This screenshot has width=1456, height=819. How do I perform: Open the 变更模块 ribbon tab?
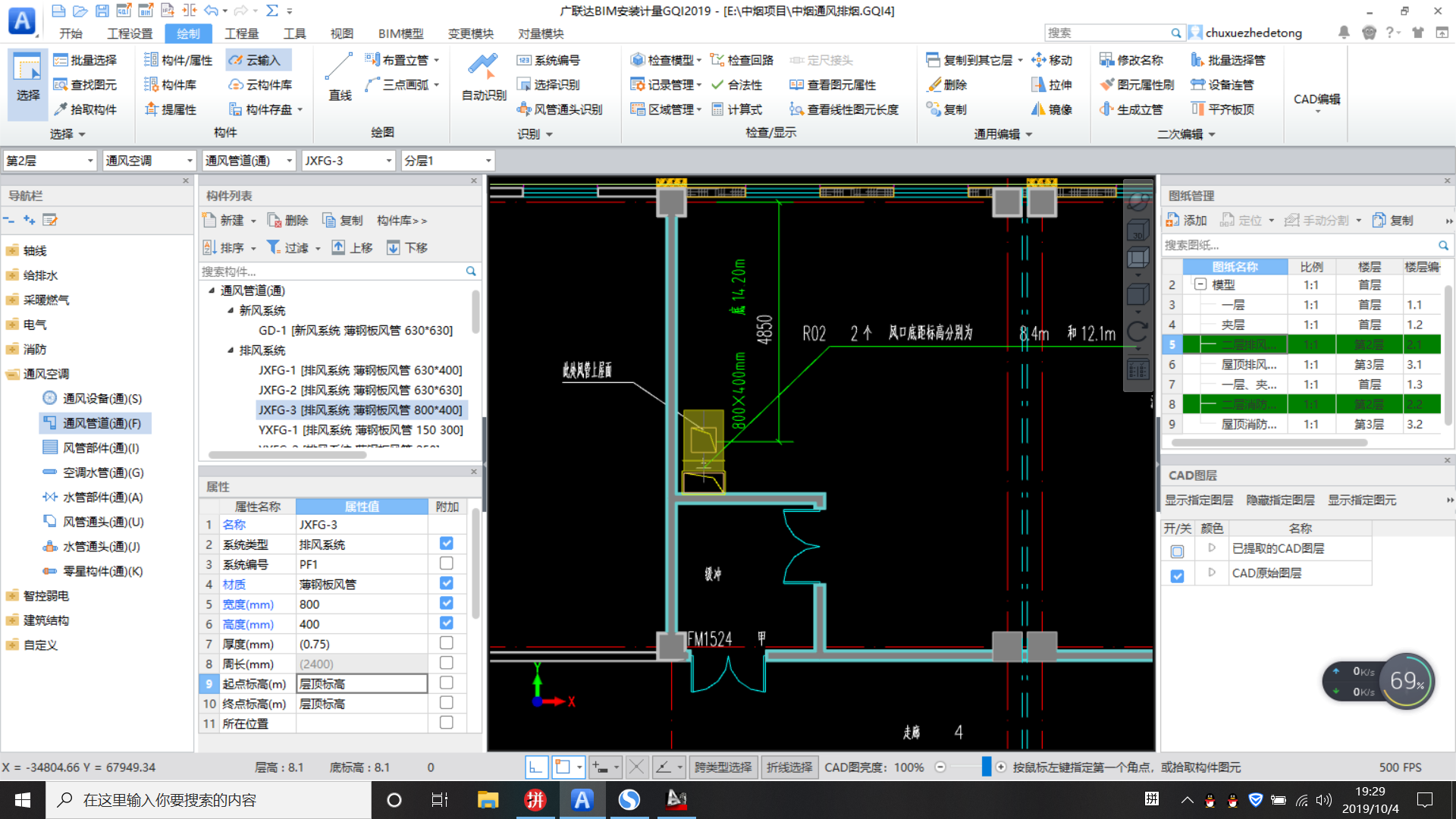[x=470, y=33]
